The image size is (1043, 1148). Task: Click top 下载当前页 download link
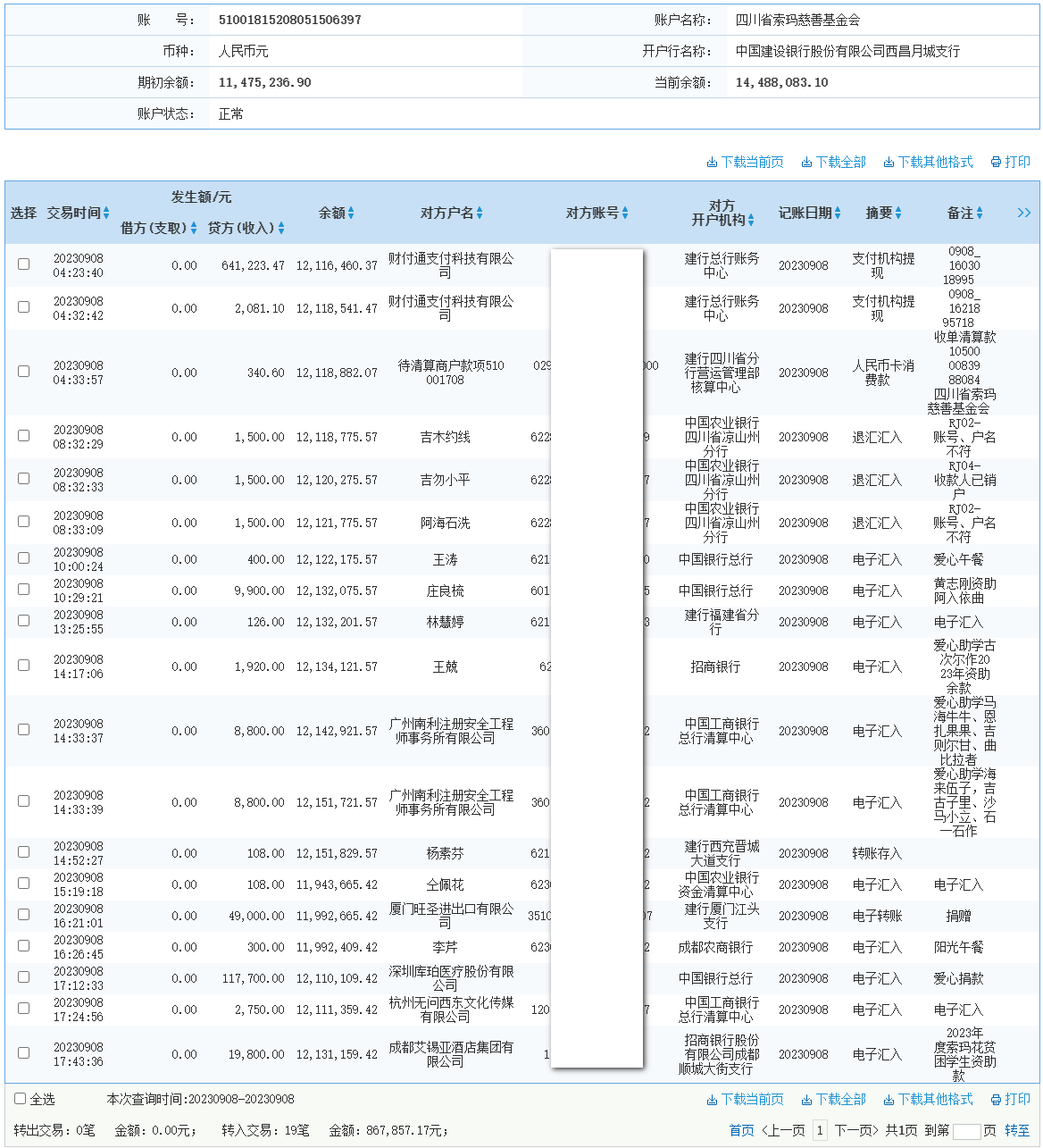point(746,162)
